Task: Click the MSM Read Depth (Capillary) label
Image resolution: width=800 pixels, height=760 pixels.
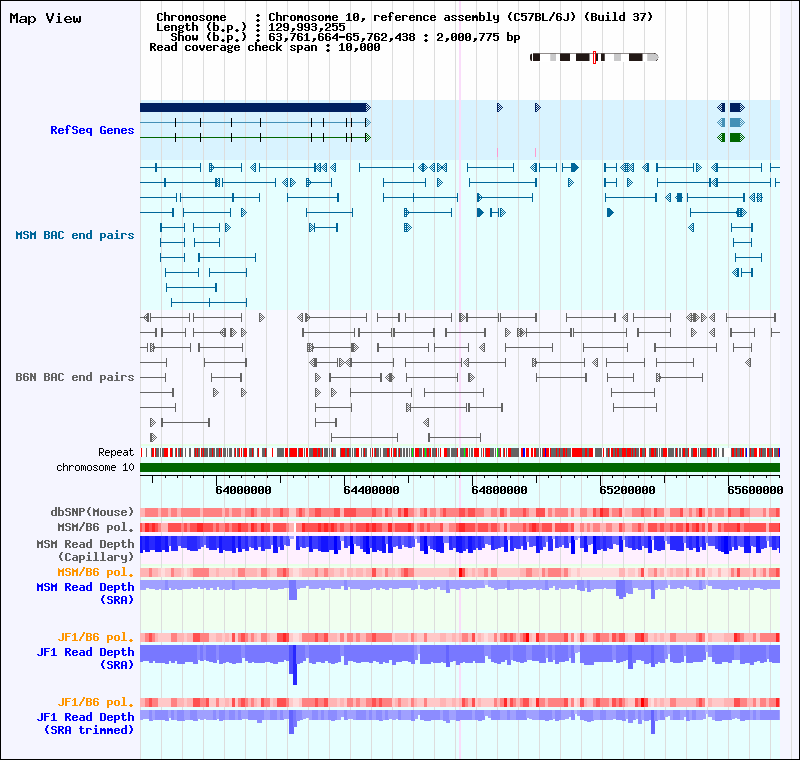Action: (85, 550)
